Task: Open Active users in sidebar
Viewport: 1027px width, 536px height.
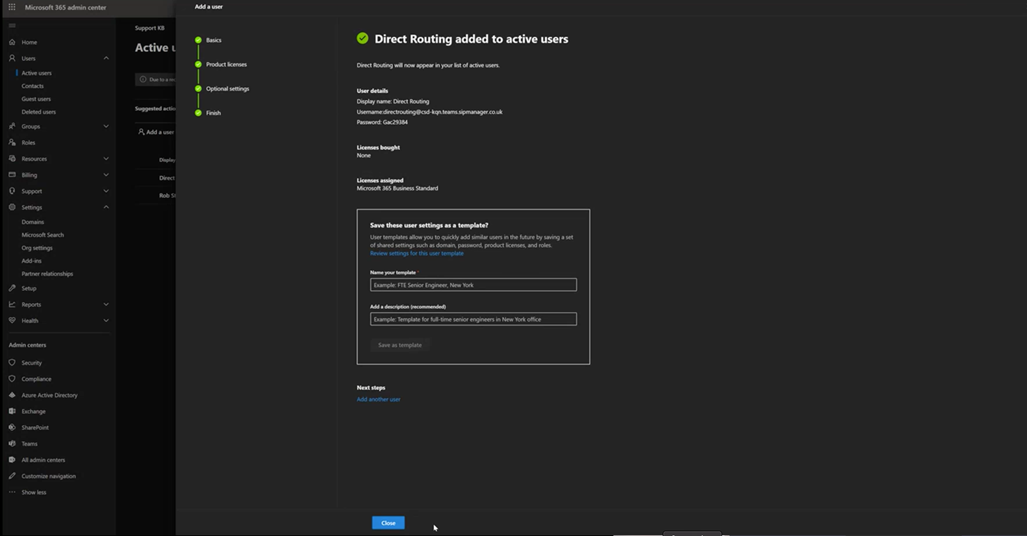Action: (x=37, y=73)
